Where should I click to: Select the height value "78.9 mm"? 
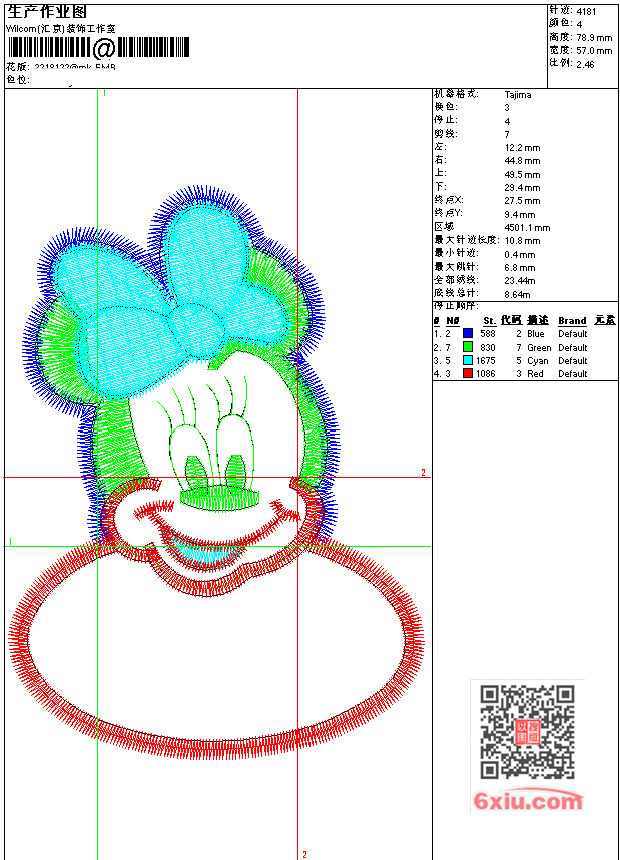point(594,38)
